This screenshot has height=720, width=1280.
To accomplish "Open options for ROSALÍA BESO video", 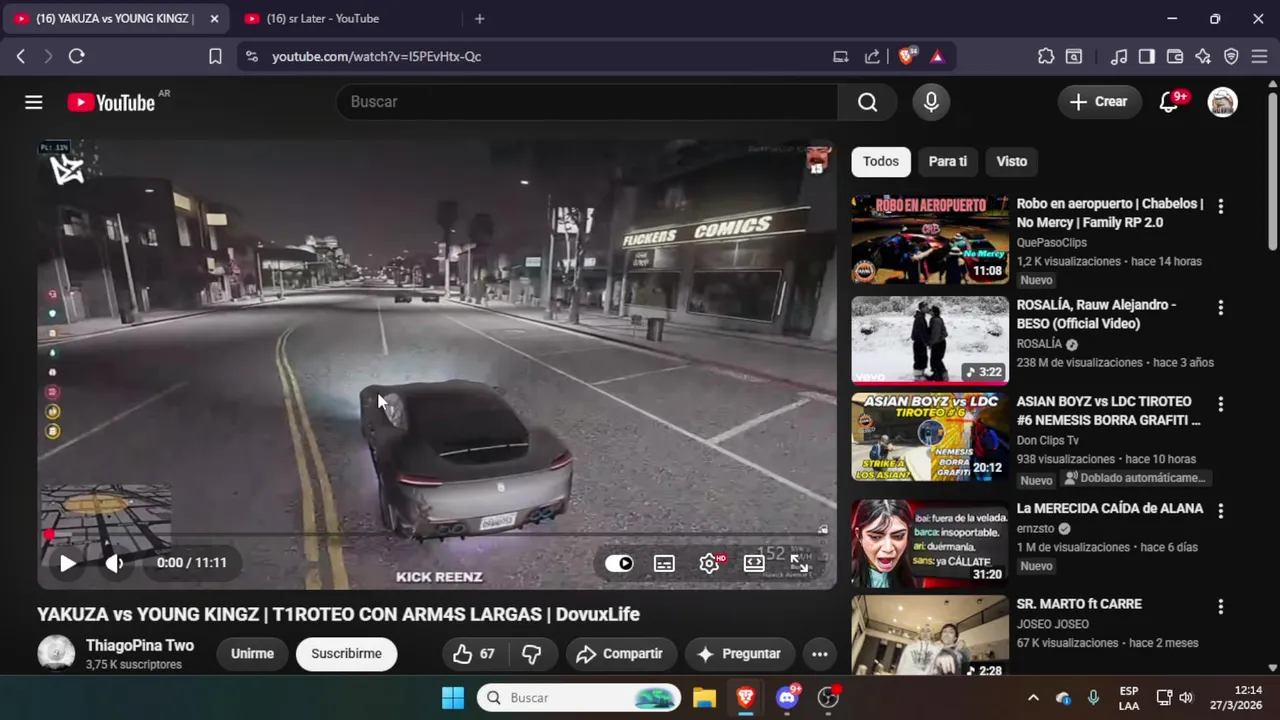I will click(x=1220, y=307).
